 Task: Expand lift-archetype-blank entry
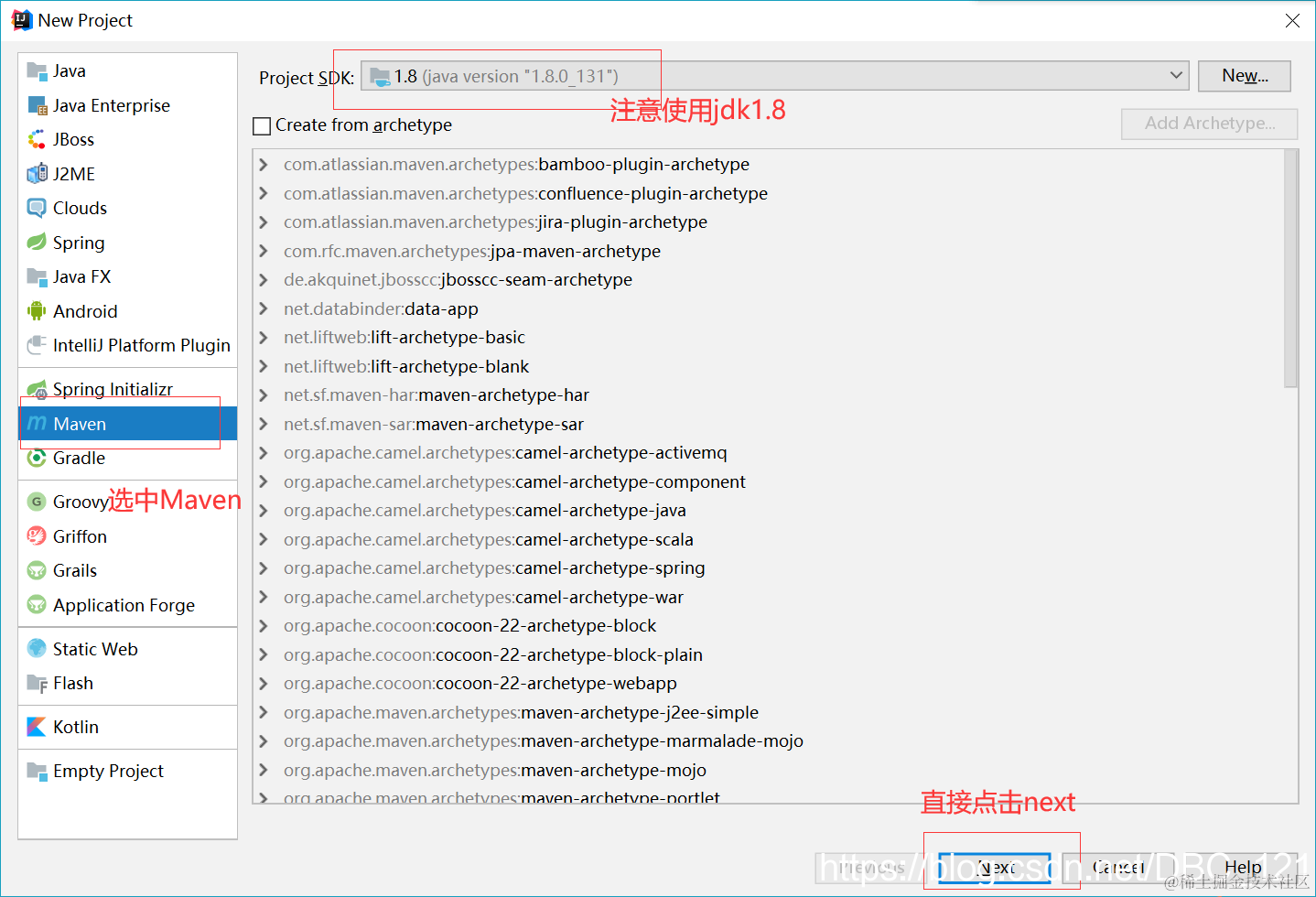[264, 366]
